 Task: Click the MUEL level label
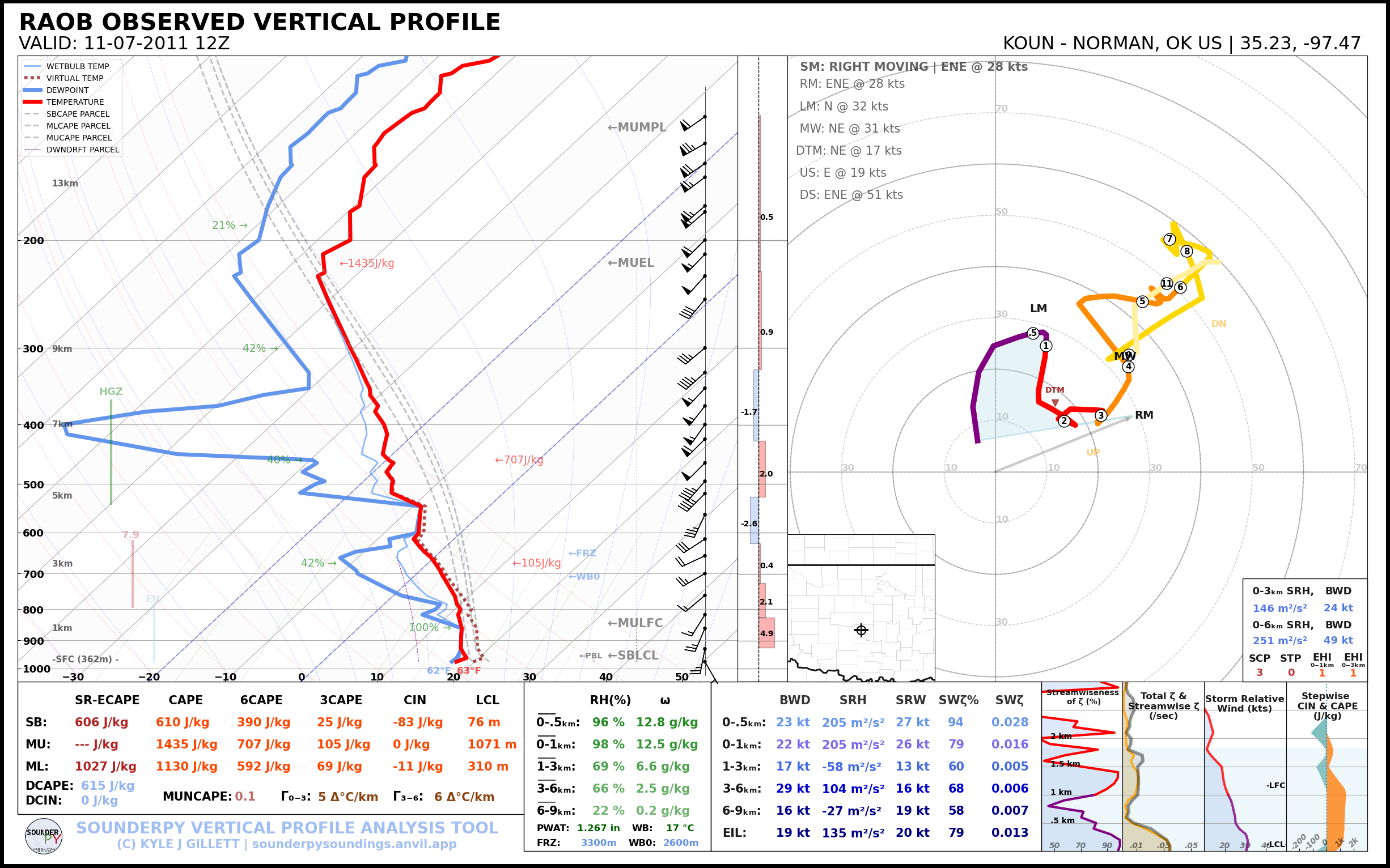click(x=631, y=263)
